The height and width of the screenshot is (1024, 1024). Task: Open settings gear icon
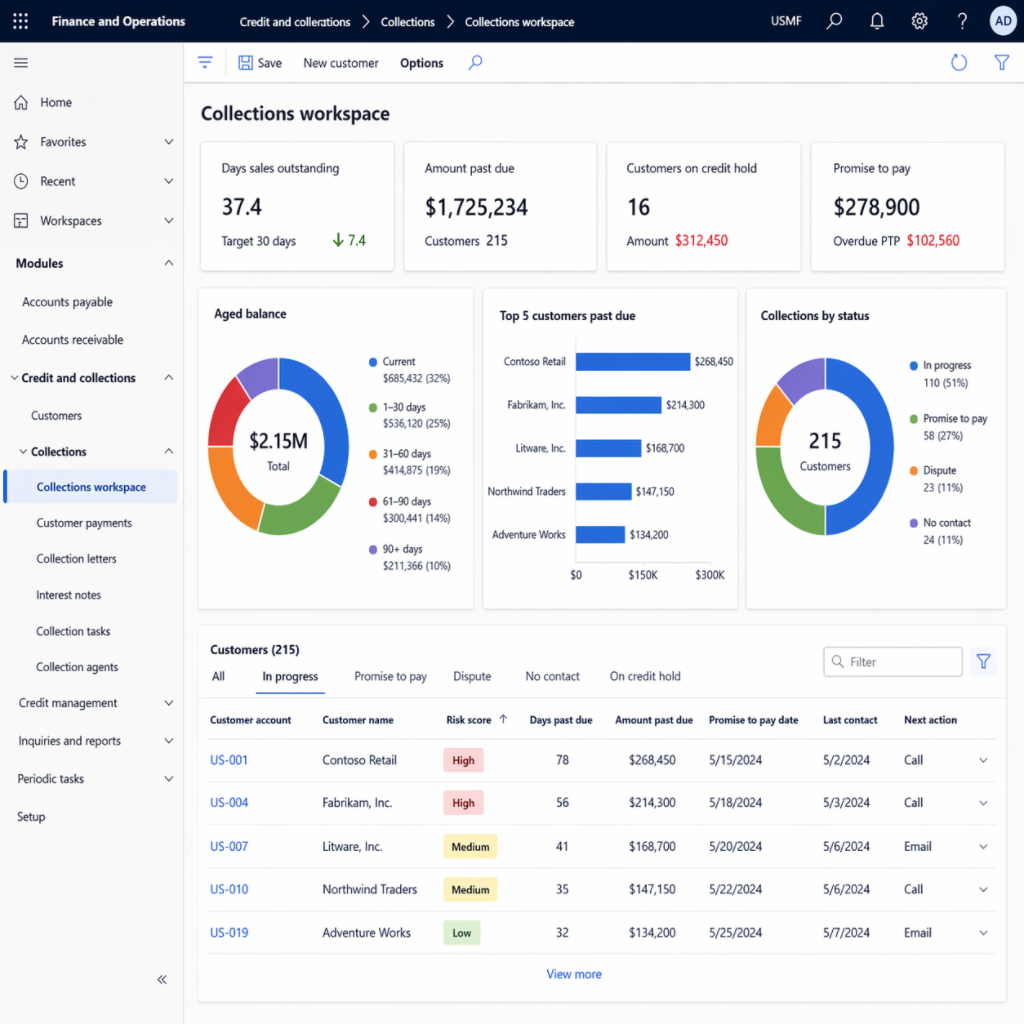[919, 21]
